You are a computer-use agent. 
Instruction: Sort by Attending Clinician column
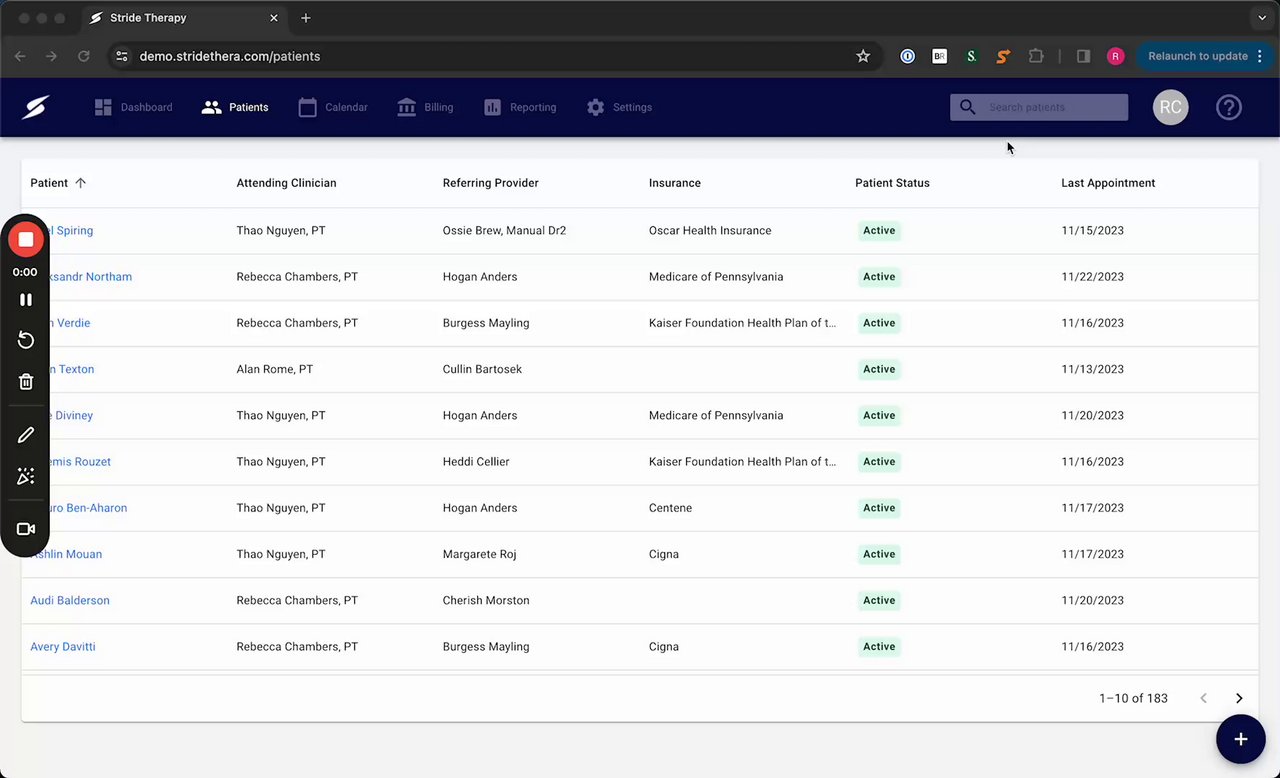pos(286,183)
